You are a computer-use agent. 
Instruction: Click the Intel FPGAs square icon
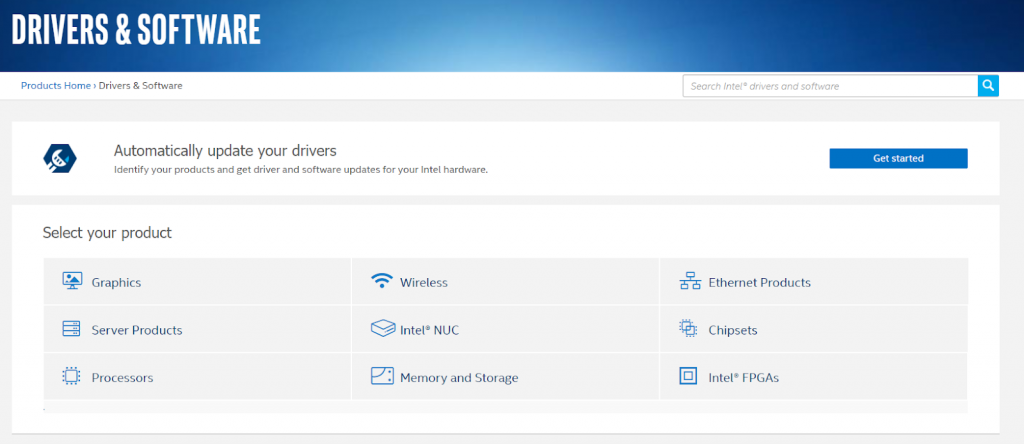tap(688, 376)
